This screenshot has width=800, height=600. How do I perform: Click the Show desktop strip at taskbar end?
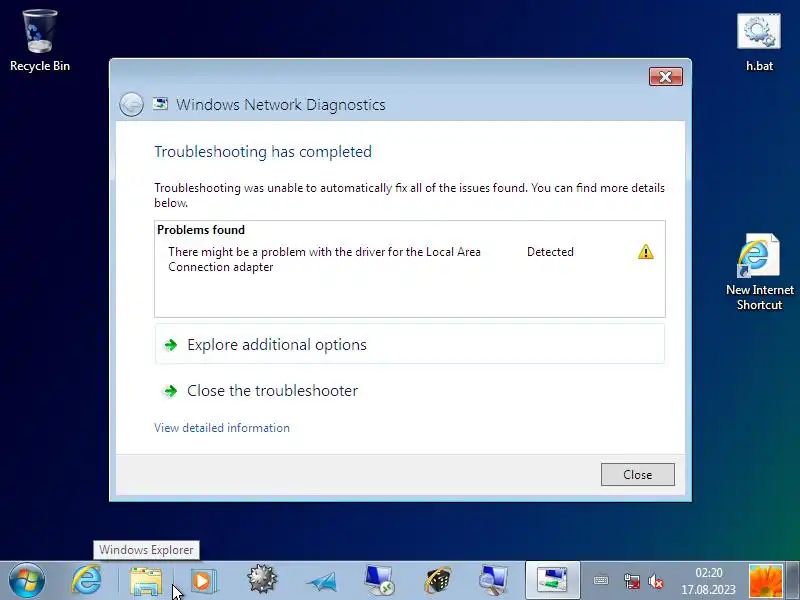(x=793, y=581)
